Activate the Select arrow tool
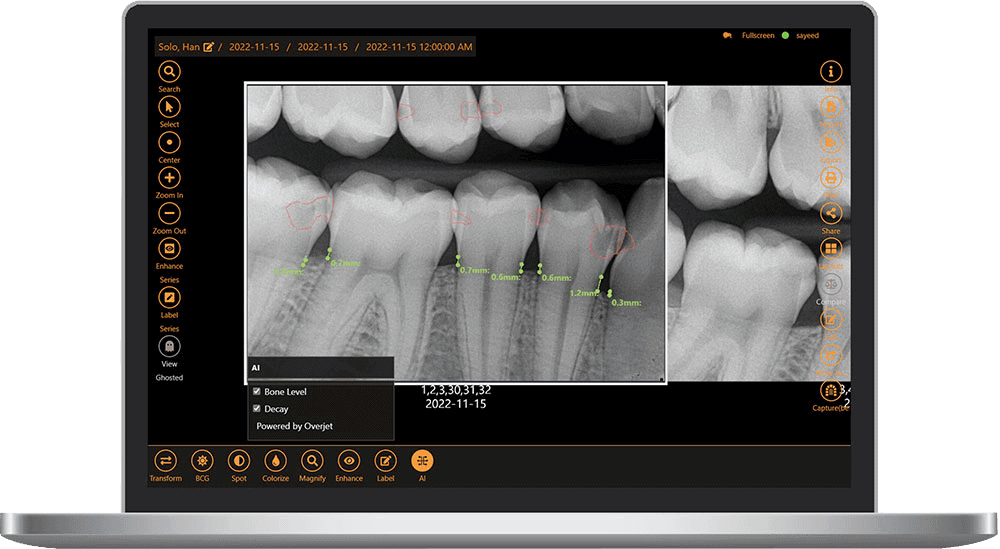 tap(169, 106)
